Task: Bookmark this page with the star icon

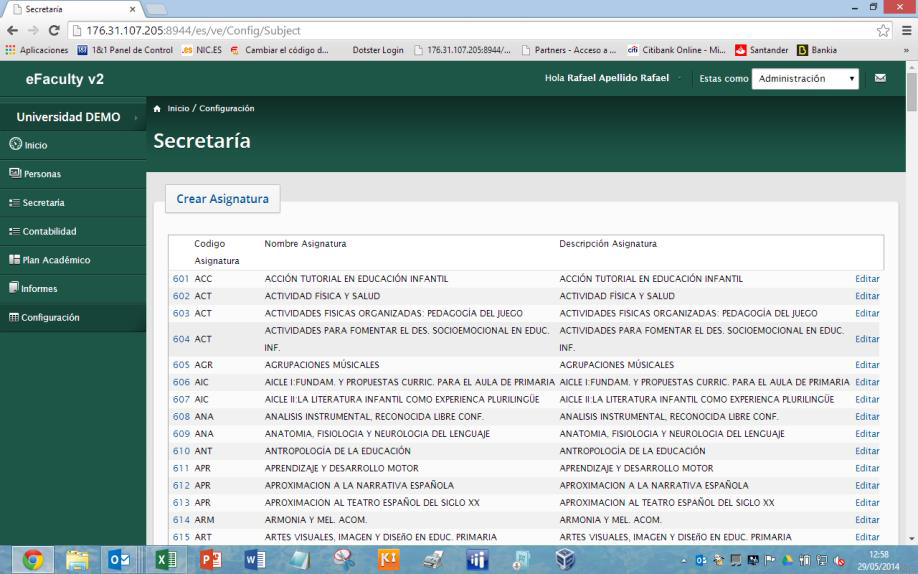Action: pyautogui.click(x=881, y=30)
